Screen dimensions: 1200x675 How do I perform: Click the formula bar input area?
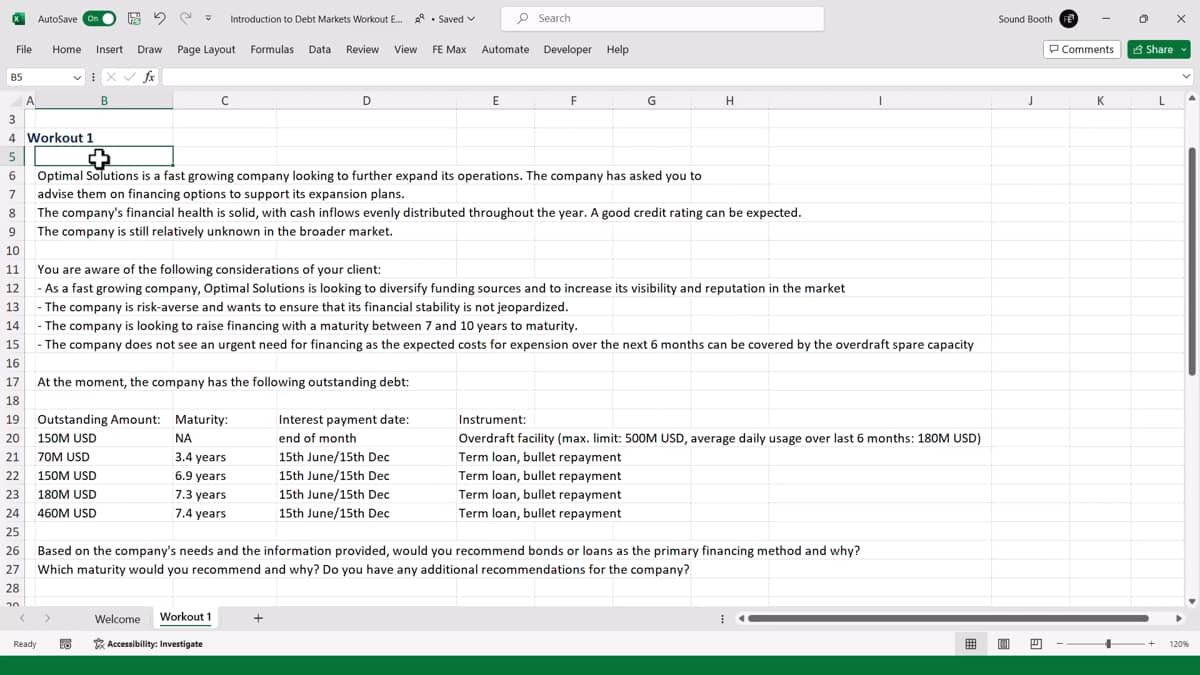(x=670, y=77)
